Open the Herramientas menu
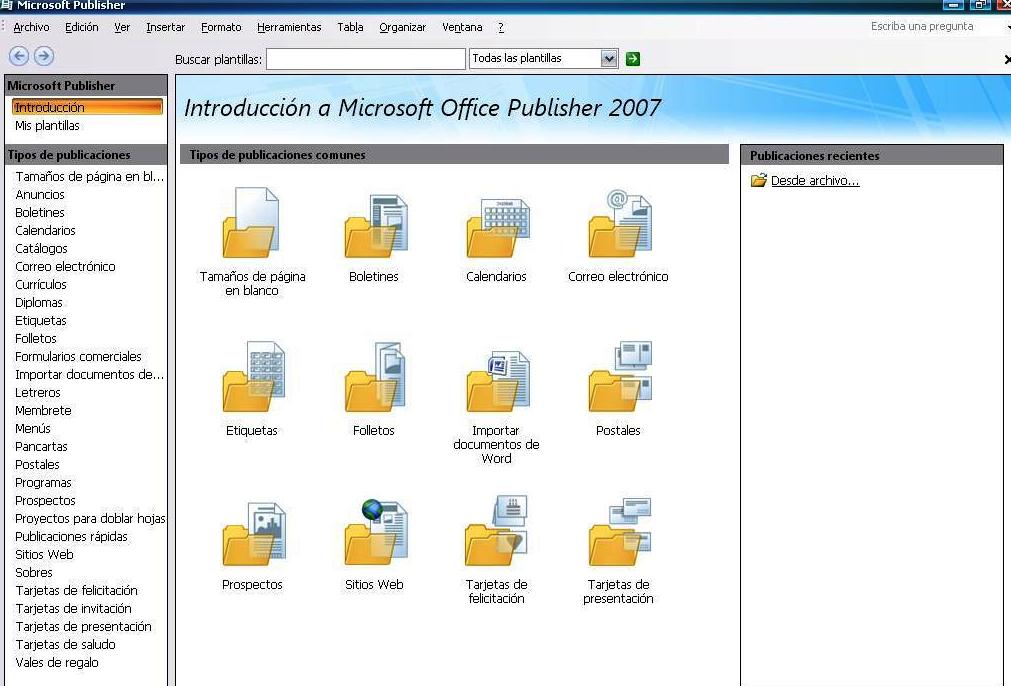 pos(289,27)
